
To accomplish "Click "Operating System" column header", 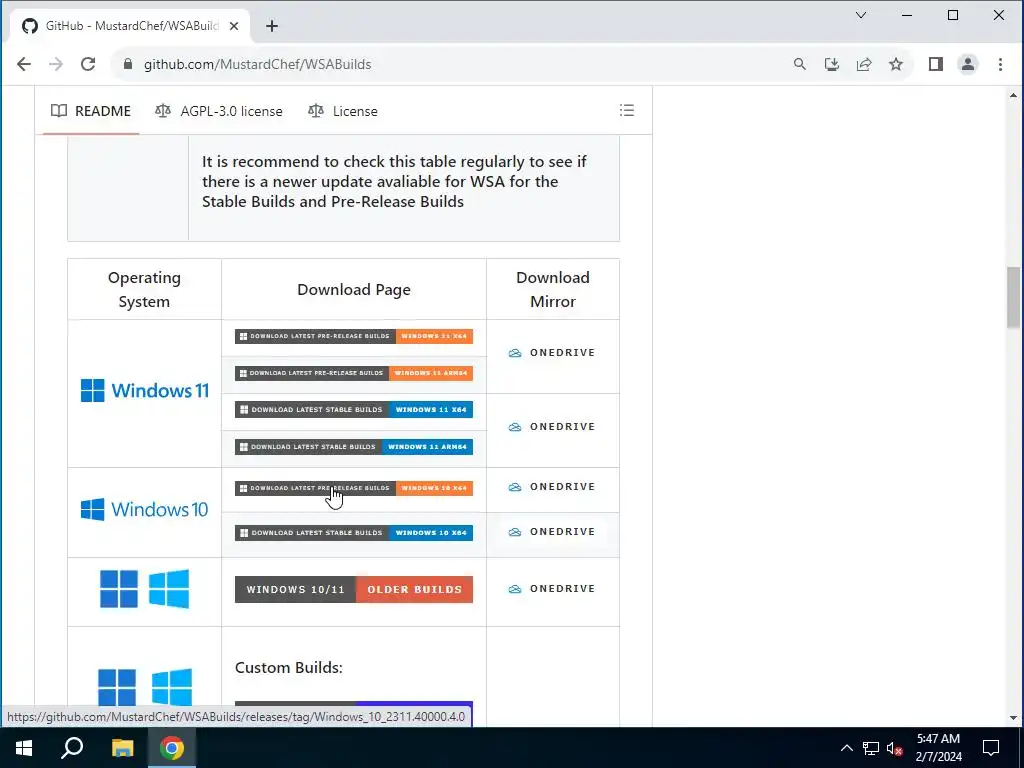I will pos(144,289).
